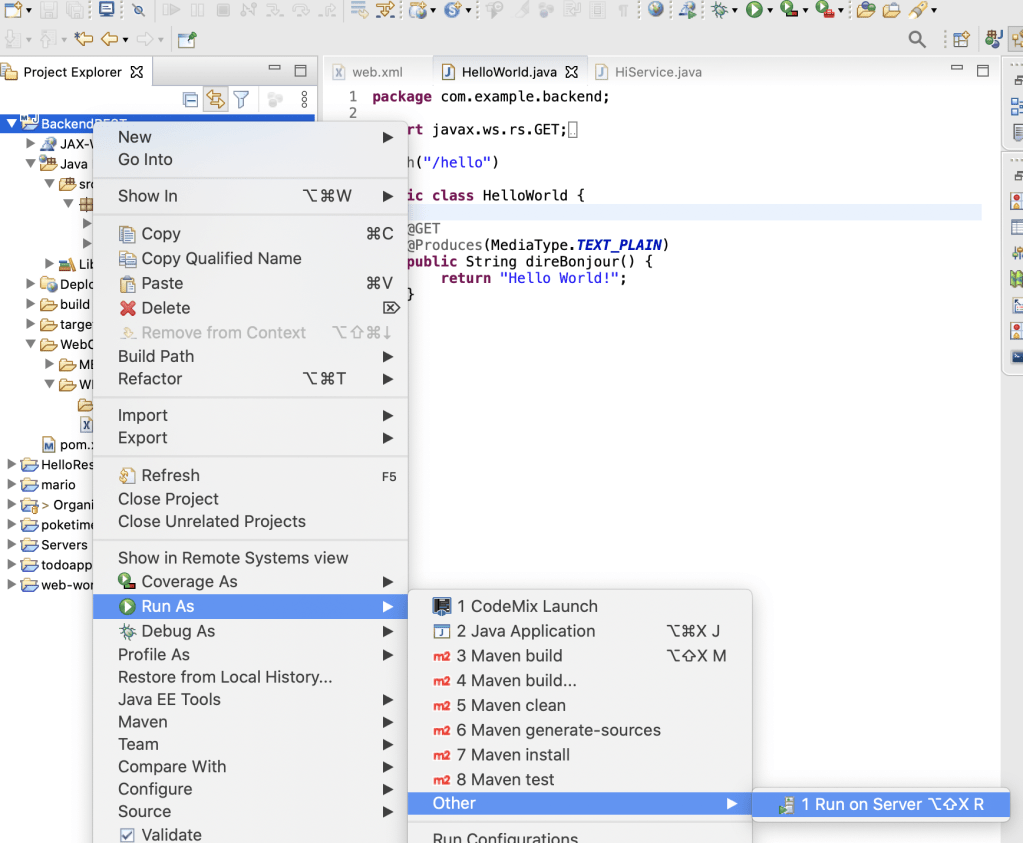Toggle Link with Editor in Project Explorer

coord(214,99)
